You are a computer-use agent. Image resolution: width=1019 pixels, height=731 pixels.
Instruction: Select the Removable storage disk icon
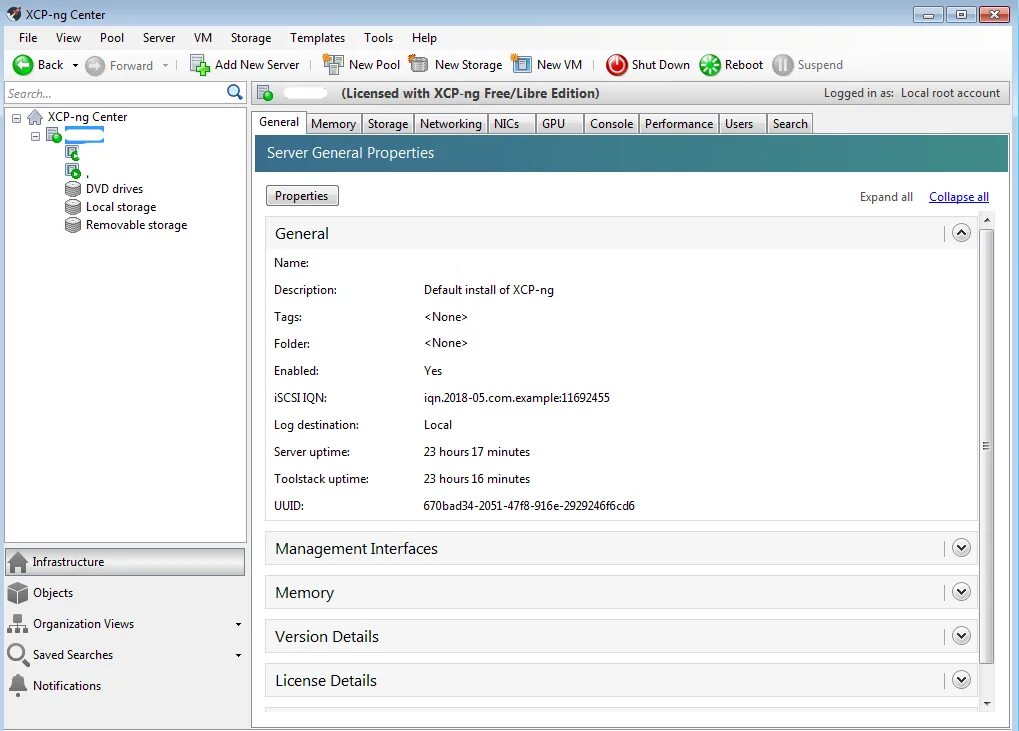pos(73,225)
